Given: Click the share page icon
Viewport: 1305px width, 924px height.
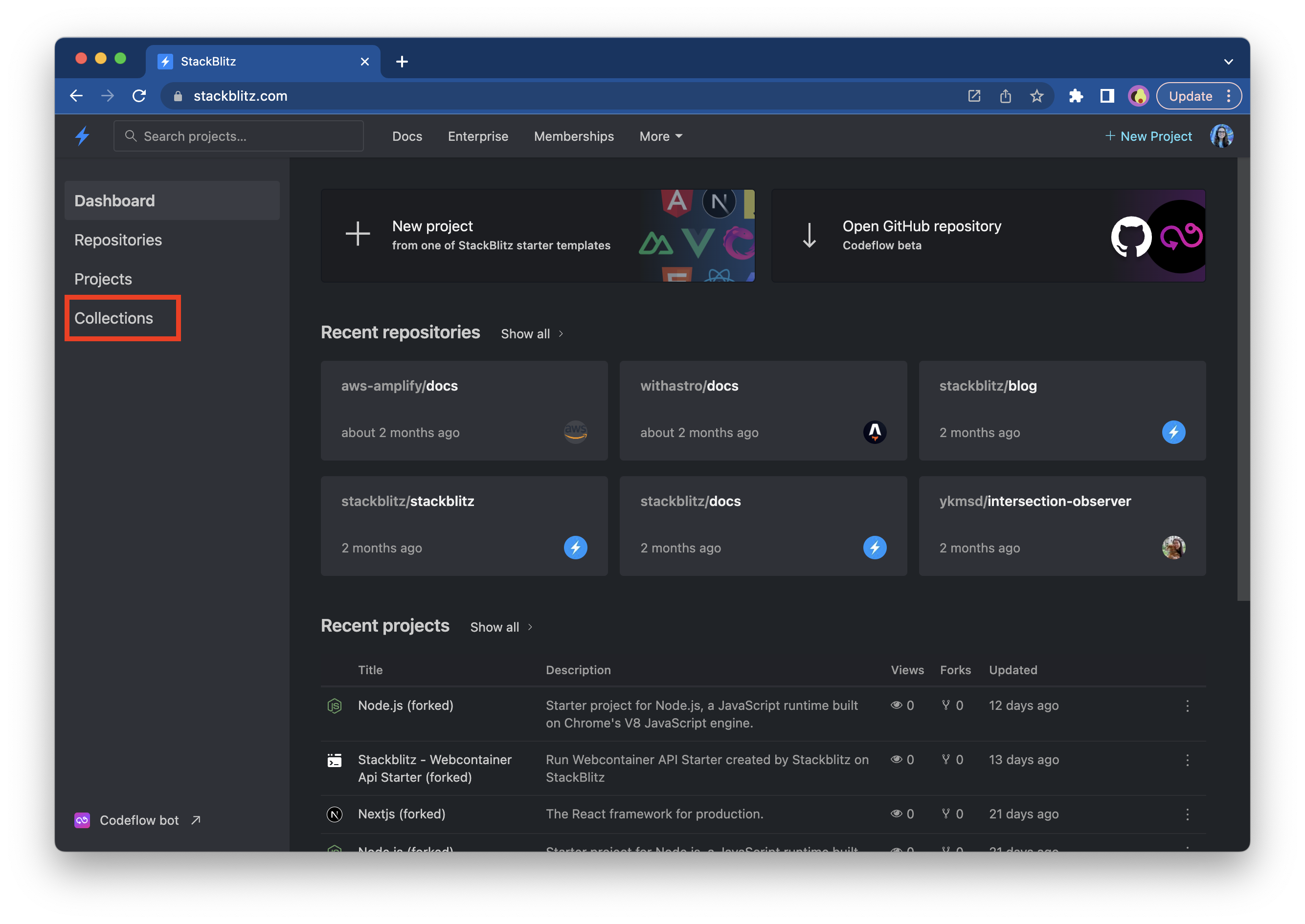Looking at the screenshot, I should click(x=1005, y=96).
